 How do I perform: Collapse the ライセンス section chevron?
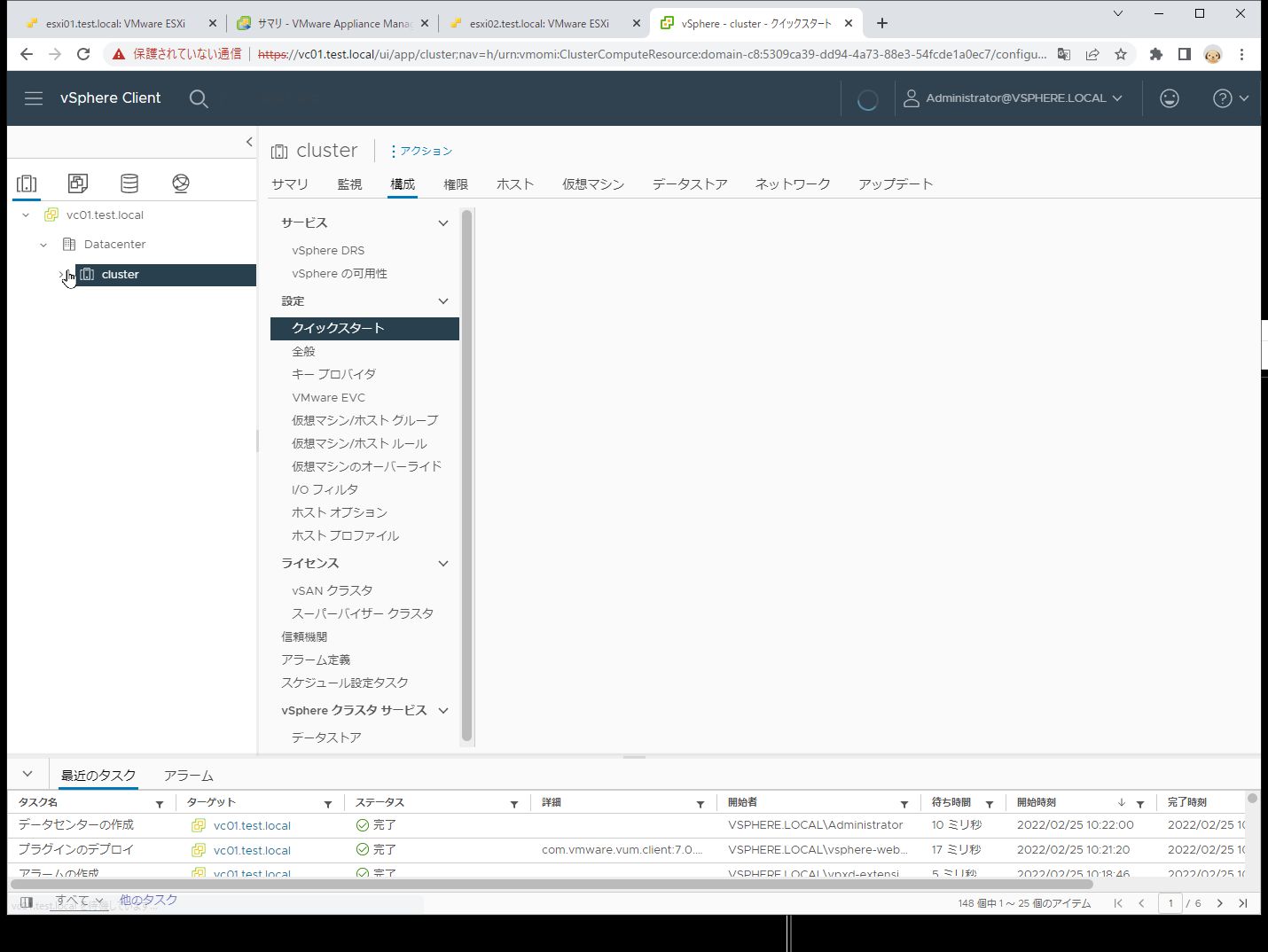(443, 564)
